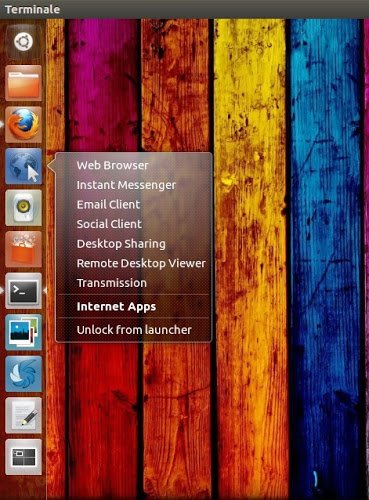369x500 pixels.
Task: Select Email Client in quicklist
Action: coord(108,204)
